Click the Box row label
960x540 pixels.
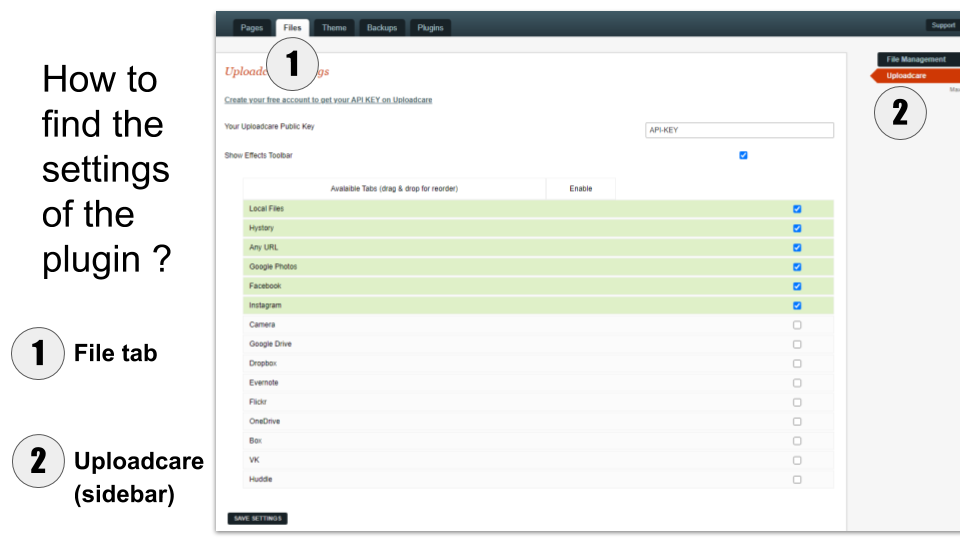(255, 441)
